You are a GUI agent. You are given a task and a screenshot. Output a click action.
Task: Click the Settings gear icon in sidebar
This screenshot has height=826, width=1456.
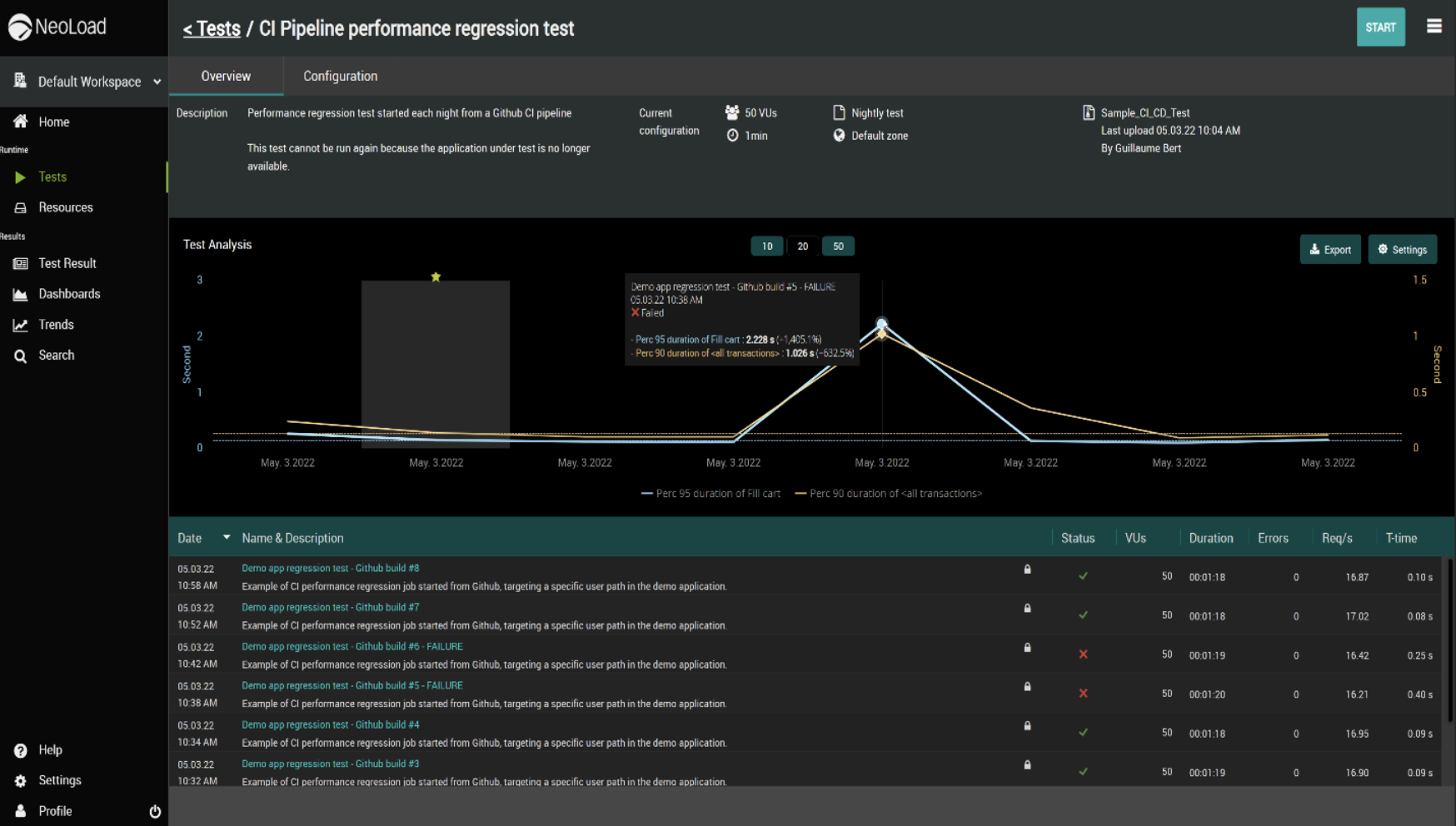coord(21,781)
